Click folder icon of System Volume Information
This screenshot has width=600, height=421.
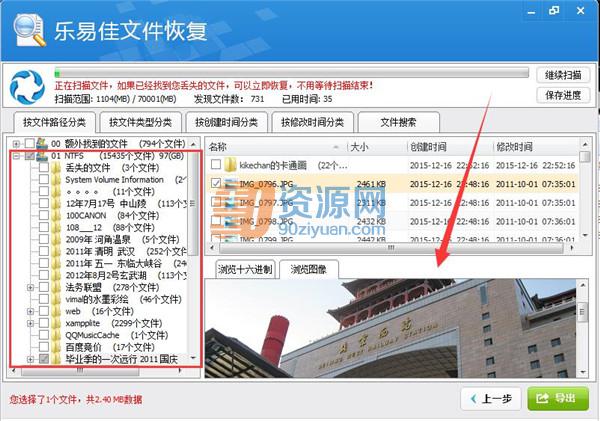pyautogui.click(x=56, y=179)
